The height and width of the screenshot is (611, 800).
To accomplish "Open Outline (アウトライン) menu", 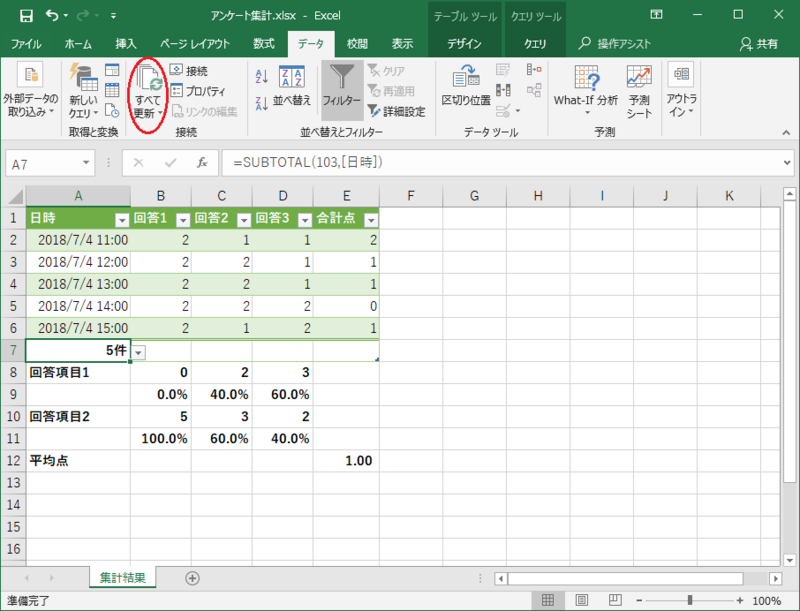I will pos(681,91).
